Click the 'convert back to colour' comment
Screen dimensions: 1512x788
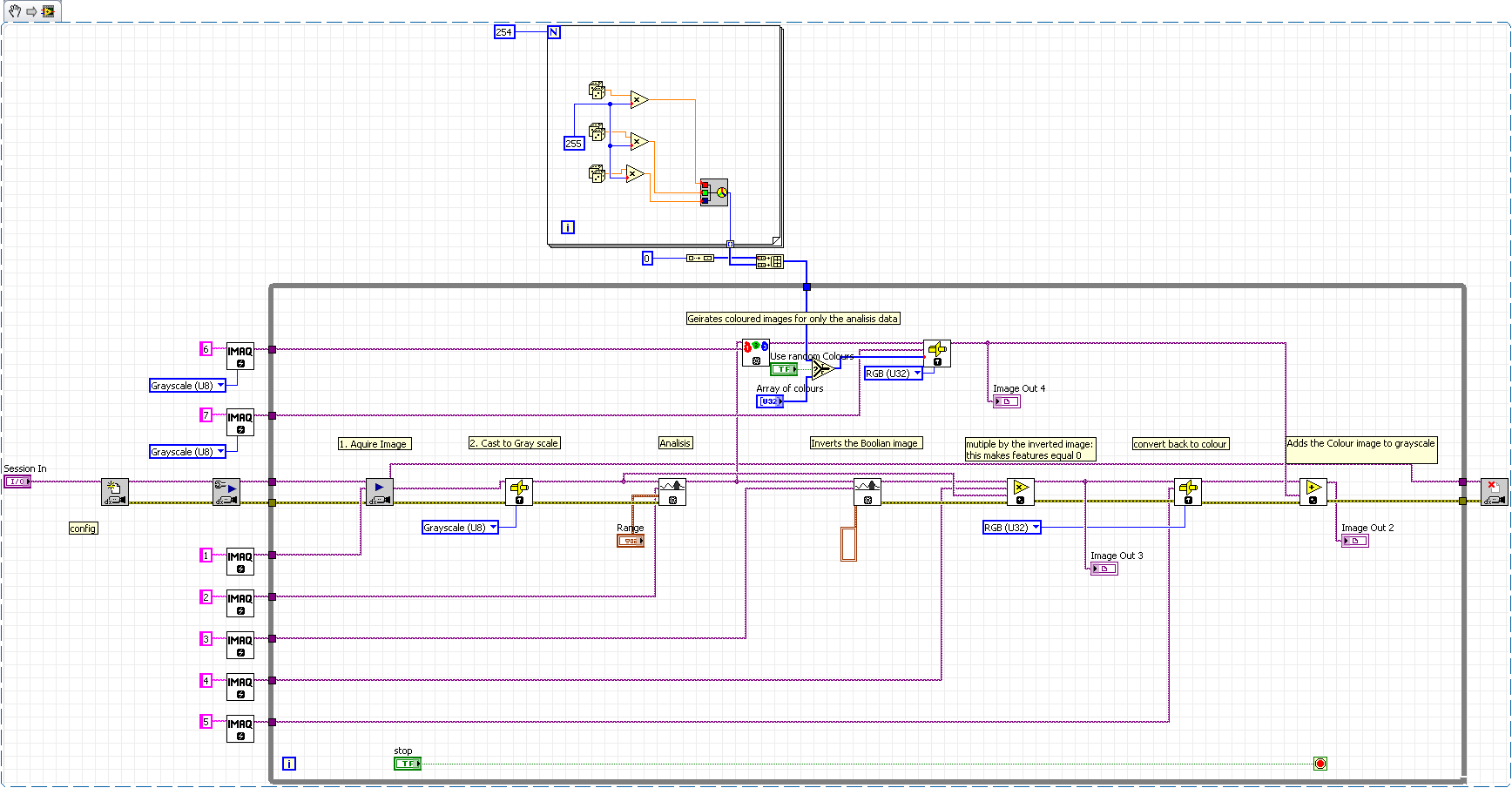click(x=1180, y=444)
